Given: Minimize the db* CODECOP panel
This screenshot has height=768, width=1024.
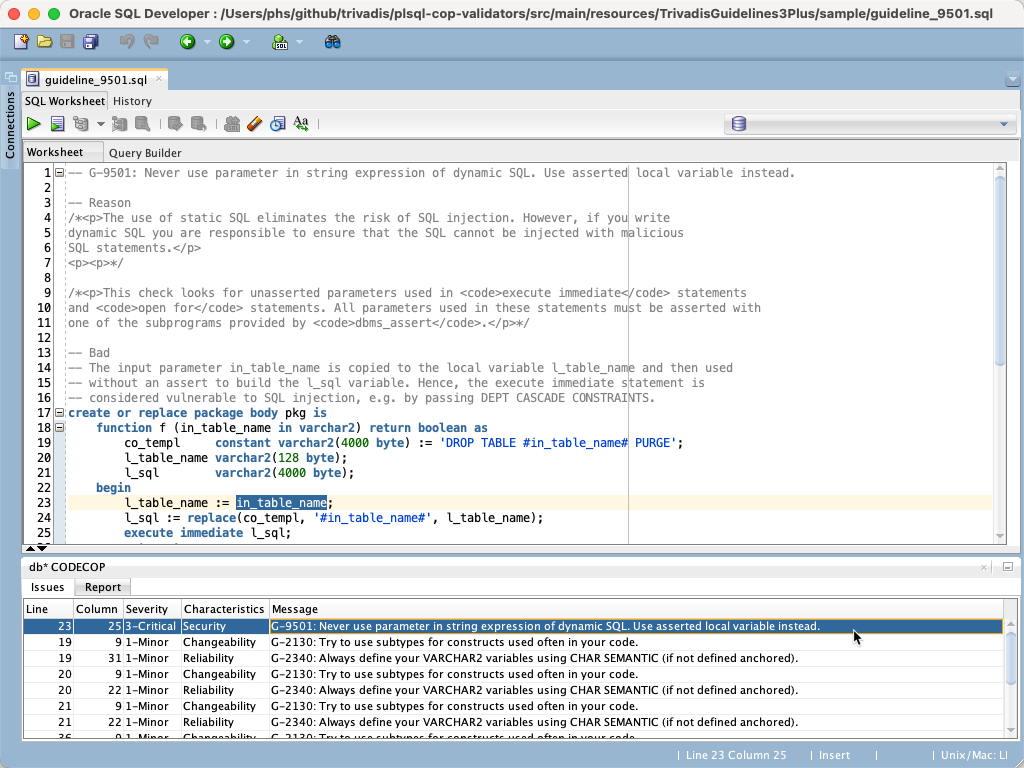Looking at the screenshot, I should (x=1008, y=567).
